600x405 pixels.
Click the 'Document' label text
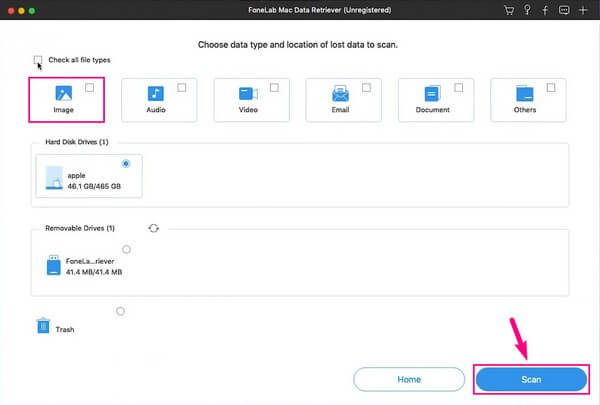(432, 110)
